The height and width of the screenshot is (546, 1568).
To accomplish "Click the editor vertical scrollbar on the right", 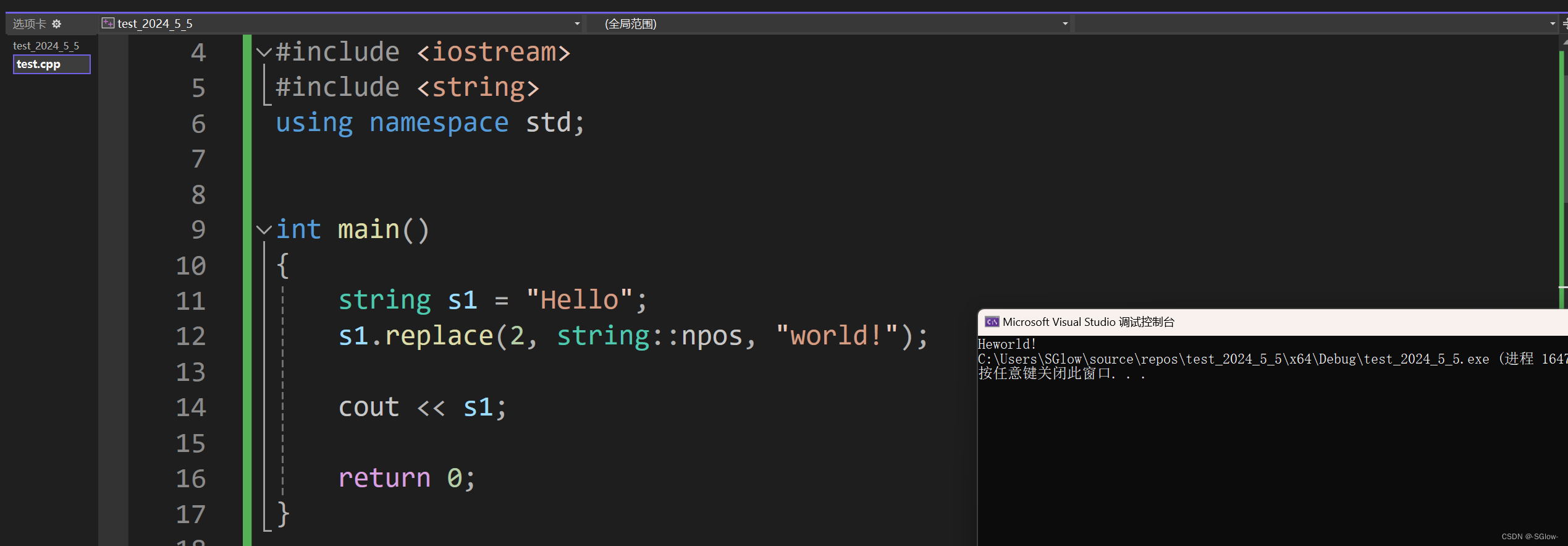I will 1564,173.
